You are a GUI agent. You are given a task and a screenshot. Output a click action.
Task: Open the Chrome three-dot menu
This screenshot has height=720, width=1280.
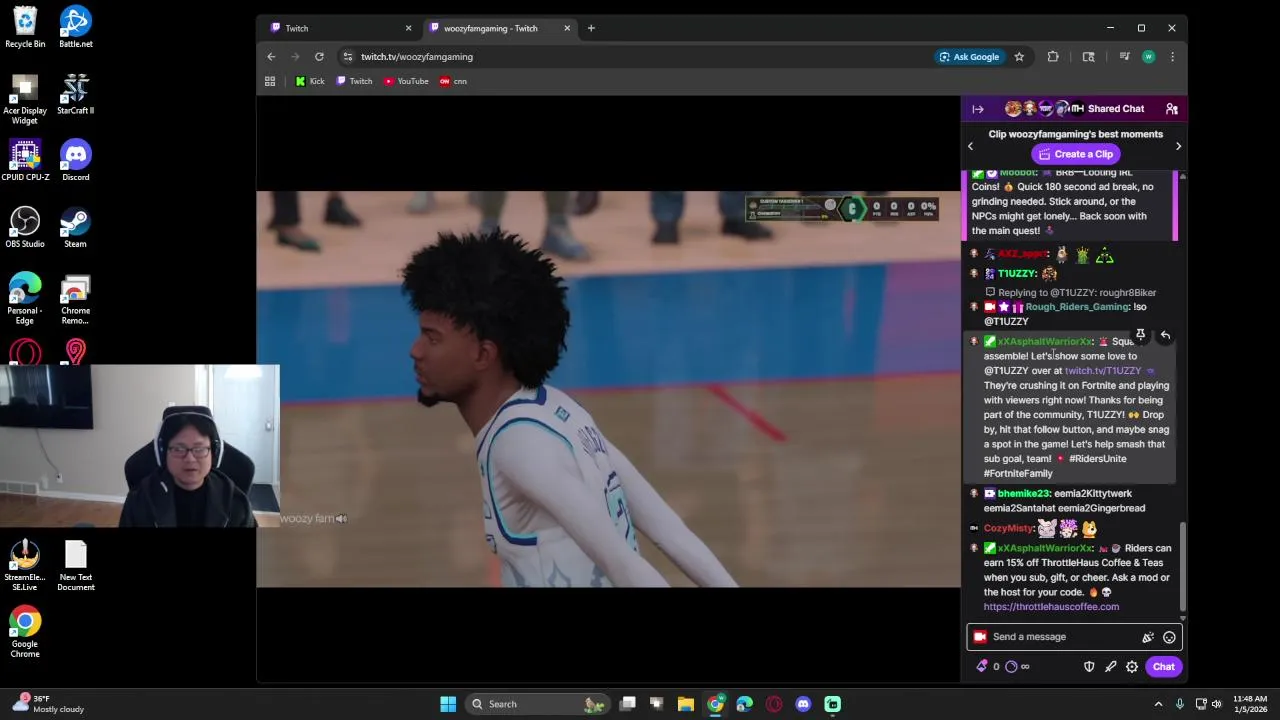tap(1172, 57)
